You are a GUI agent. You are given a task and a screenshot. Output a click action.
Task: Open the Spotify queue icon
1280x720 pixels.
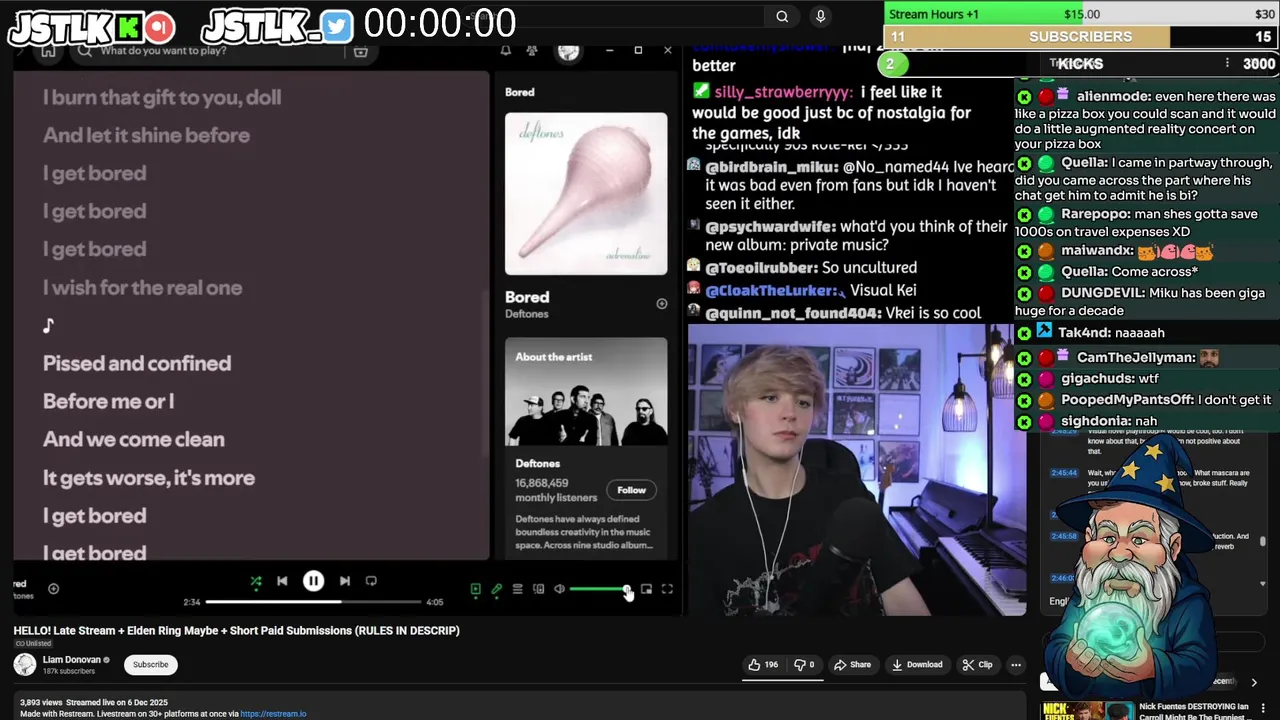point(517,590)
